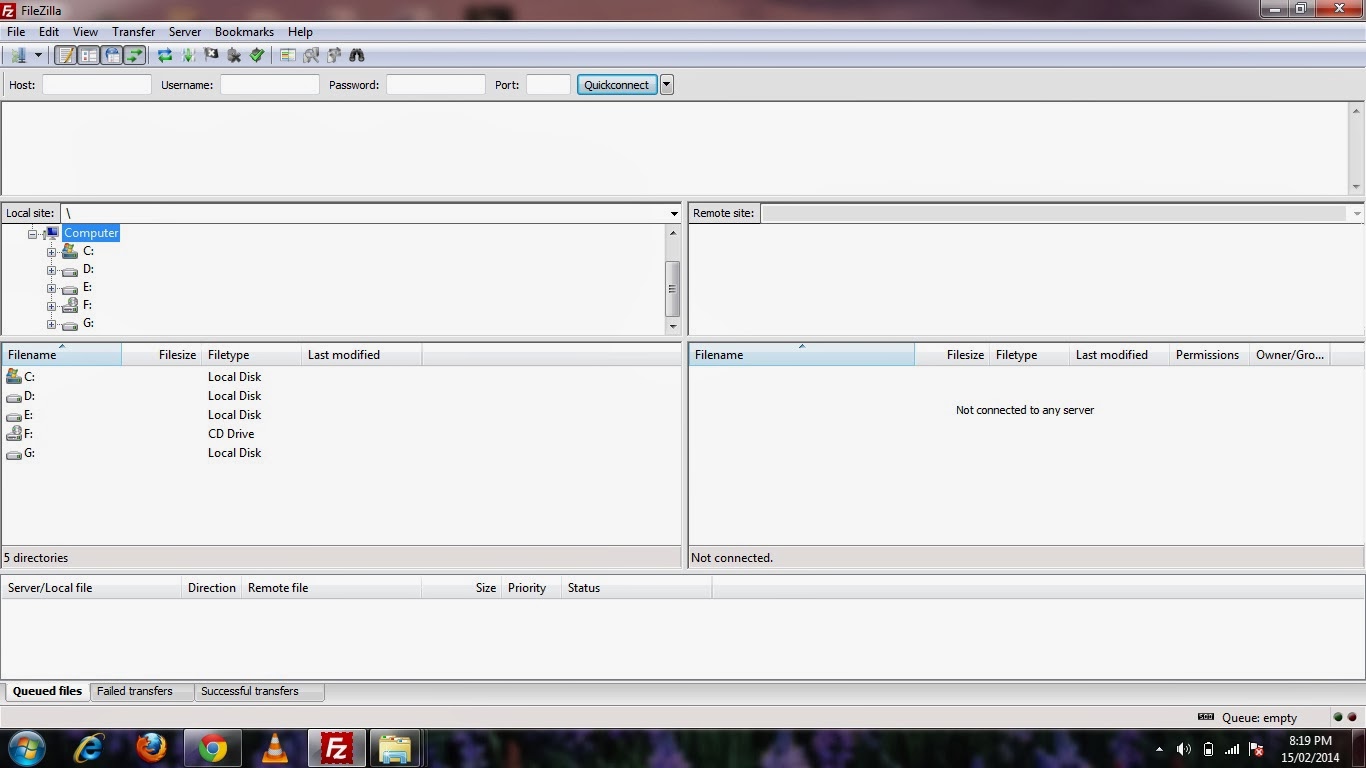
Task: Toggle directory comparison in the toolbar
Action: (x=311, y=56)
